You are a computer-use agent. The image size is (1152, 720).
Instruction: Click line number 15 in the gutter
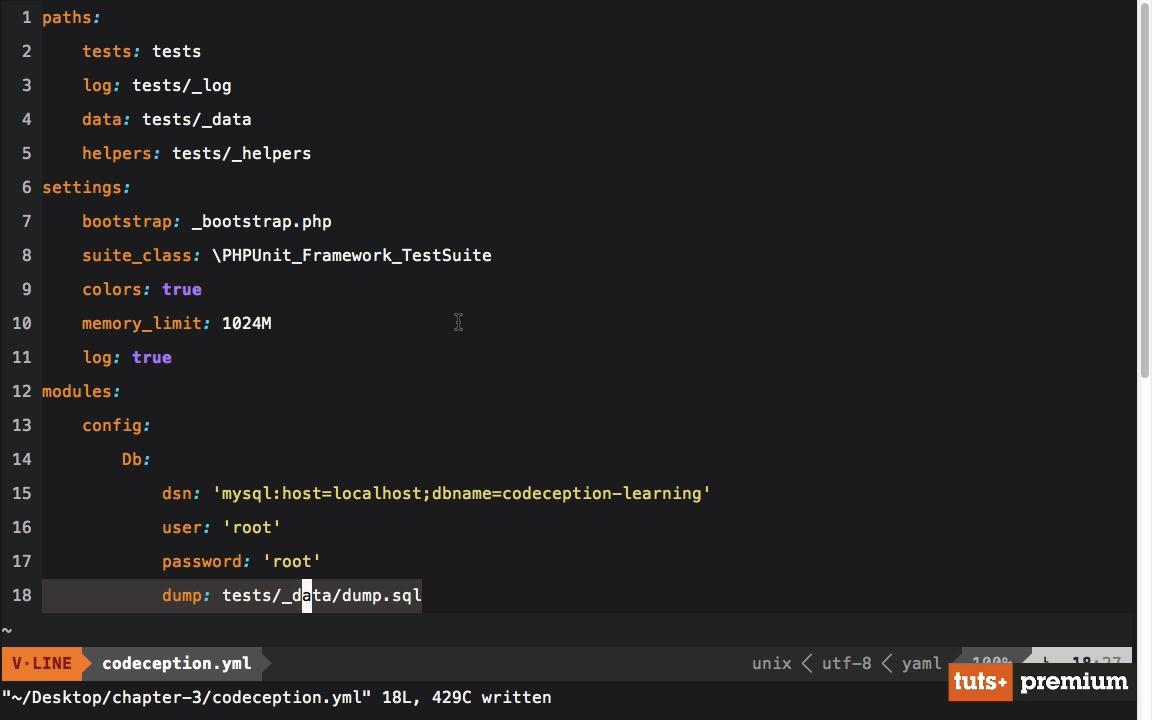pyautogui.click(x=22, y=493)
